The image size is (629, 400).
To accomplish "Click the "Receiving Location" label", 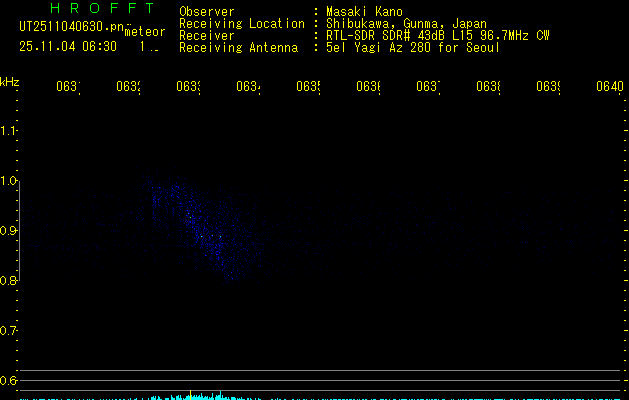I will 242,24.
